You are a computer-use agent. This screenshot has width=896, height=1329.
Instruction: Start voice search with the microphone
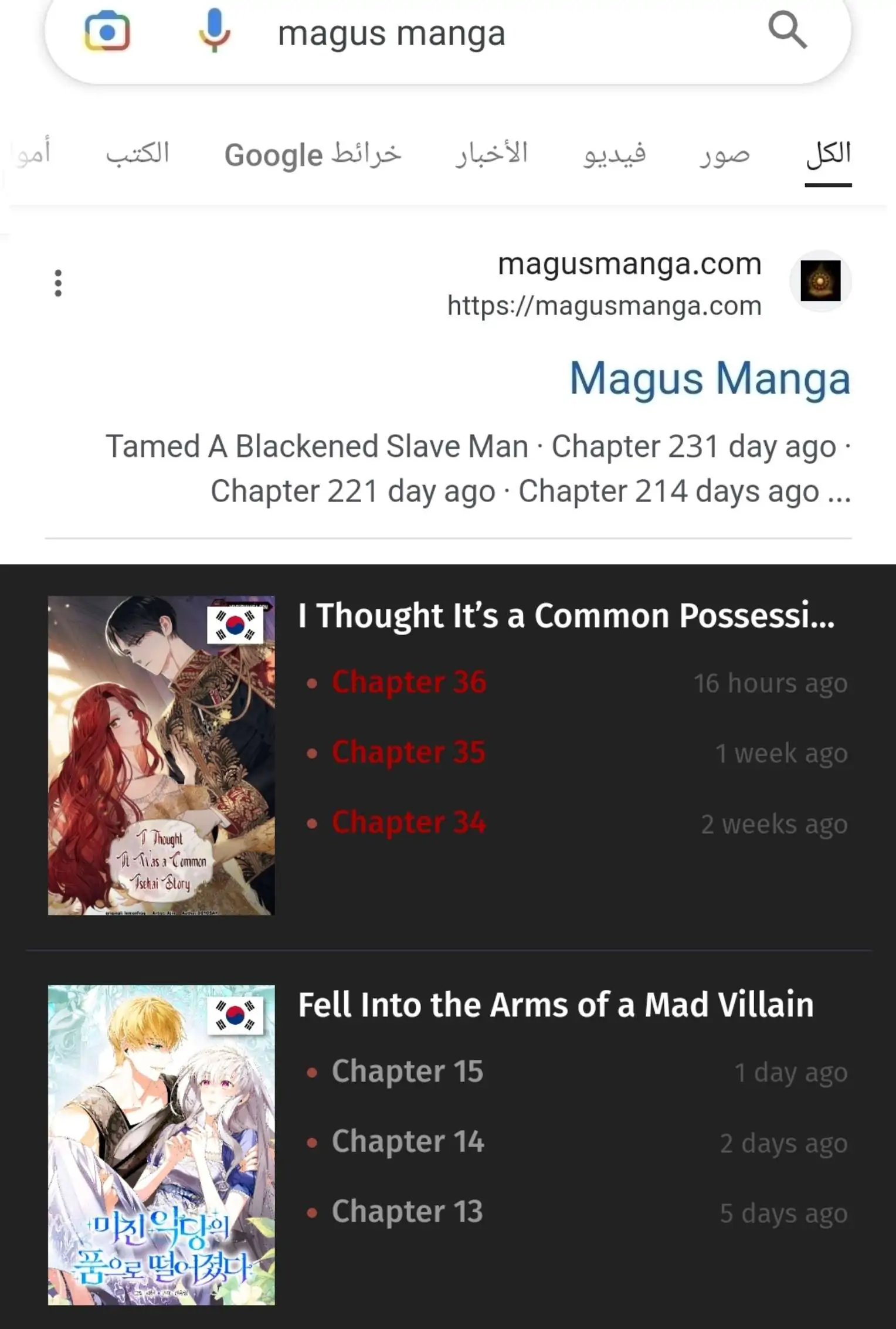pos(214,31)
